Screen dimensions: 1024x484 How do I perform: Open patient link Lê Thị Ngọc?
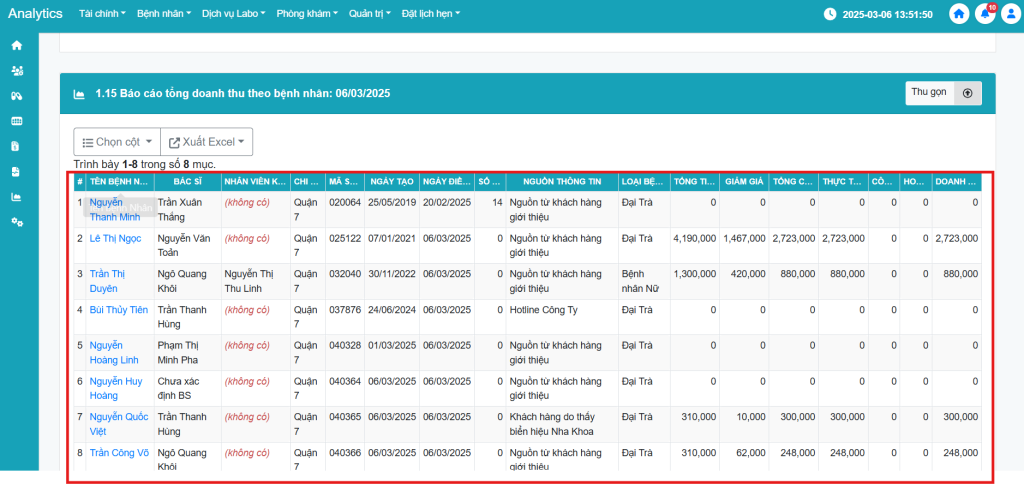coord(116,238)
